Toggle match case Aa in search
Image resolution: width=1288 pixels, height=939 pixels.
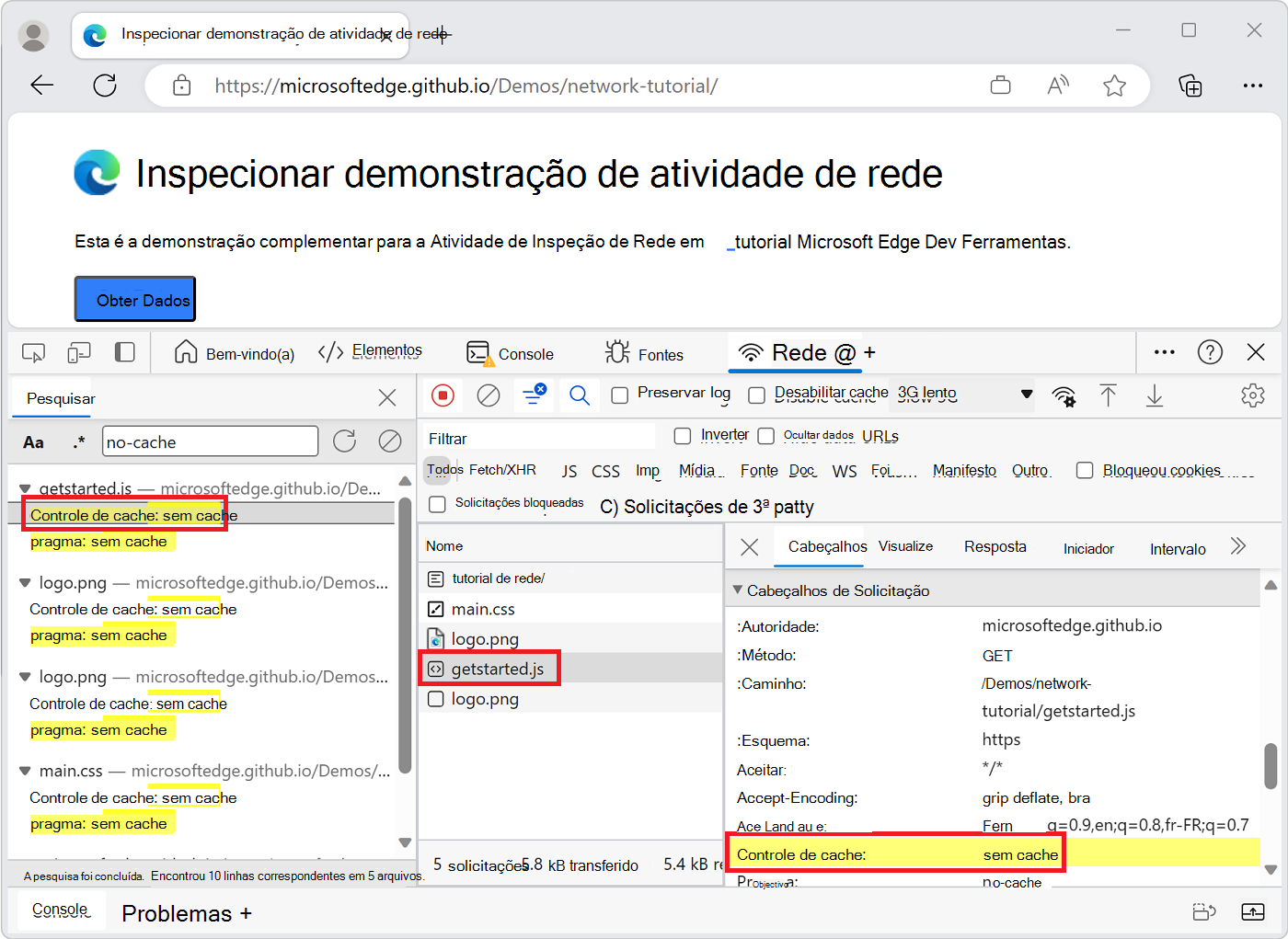(x=33, y=442)
